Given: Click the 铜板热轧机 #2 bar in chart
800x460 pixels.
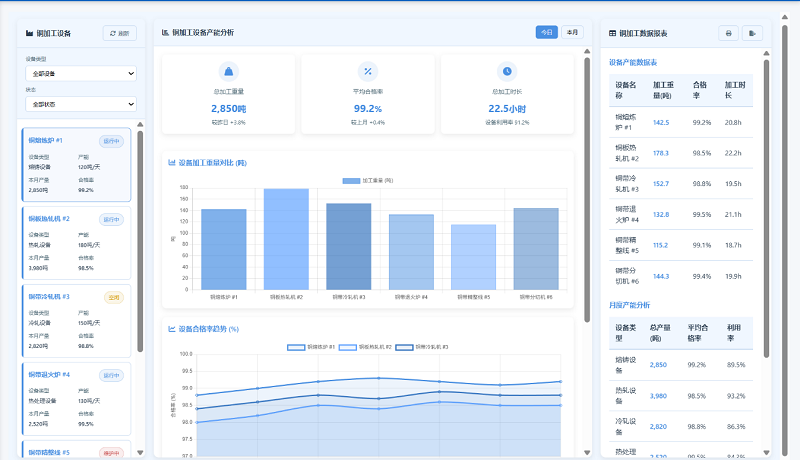Looking at the screenshot, I should pyautogui.click(x=286, y=238).
